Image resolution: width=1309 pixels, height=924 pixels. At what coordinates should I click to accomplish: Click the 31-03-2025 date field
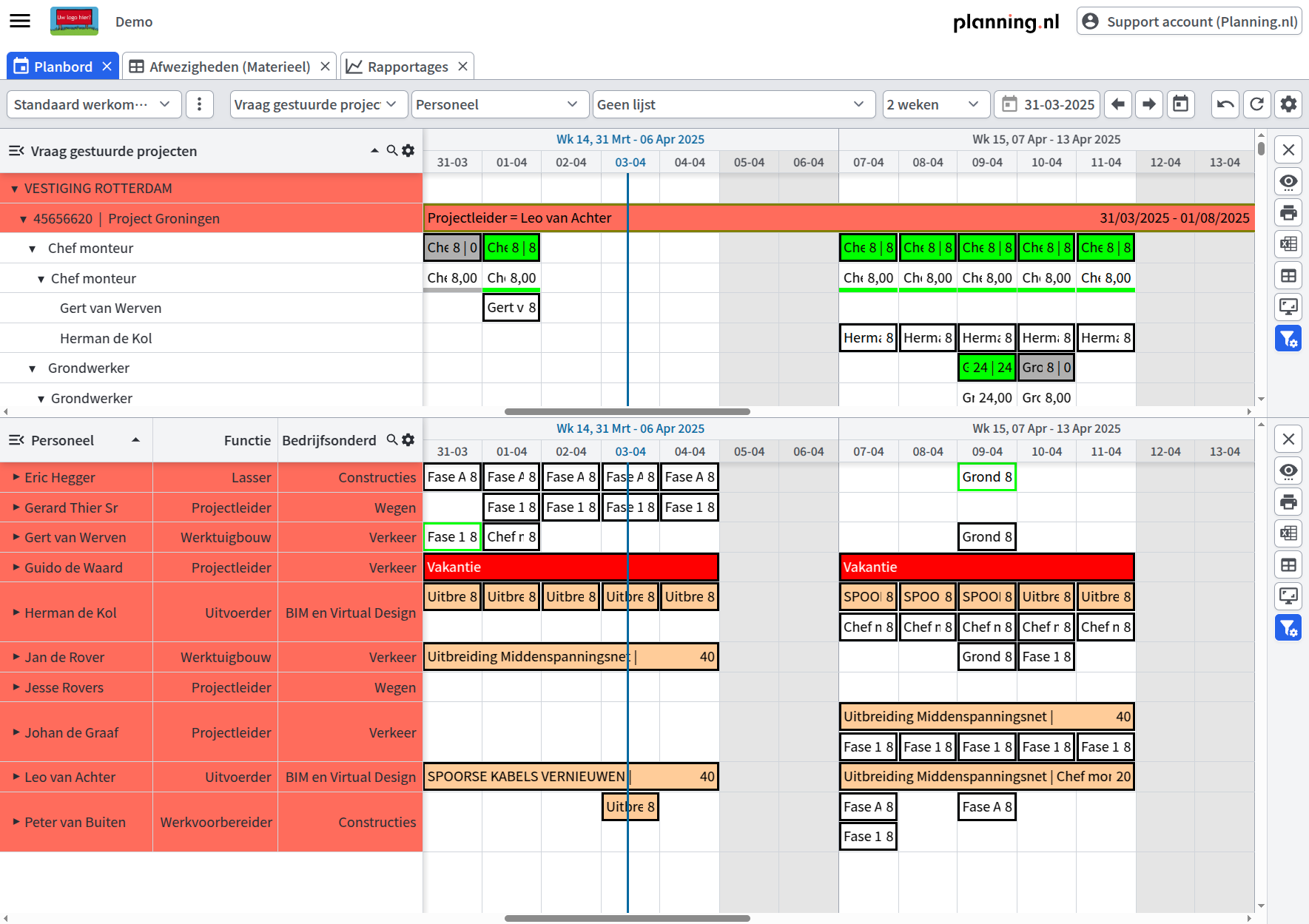(x=1047, y=104)
